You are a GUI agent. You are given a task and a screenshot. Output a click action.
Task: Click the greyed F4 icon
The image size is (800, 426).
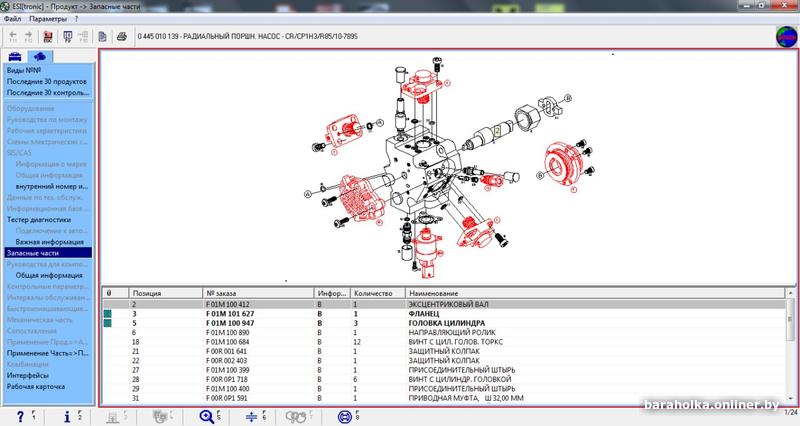160,417
